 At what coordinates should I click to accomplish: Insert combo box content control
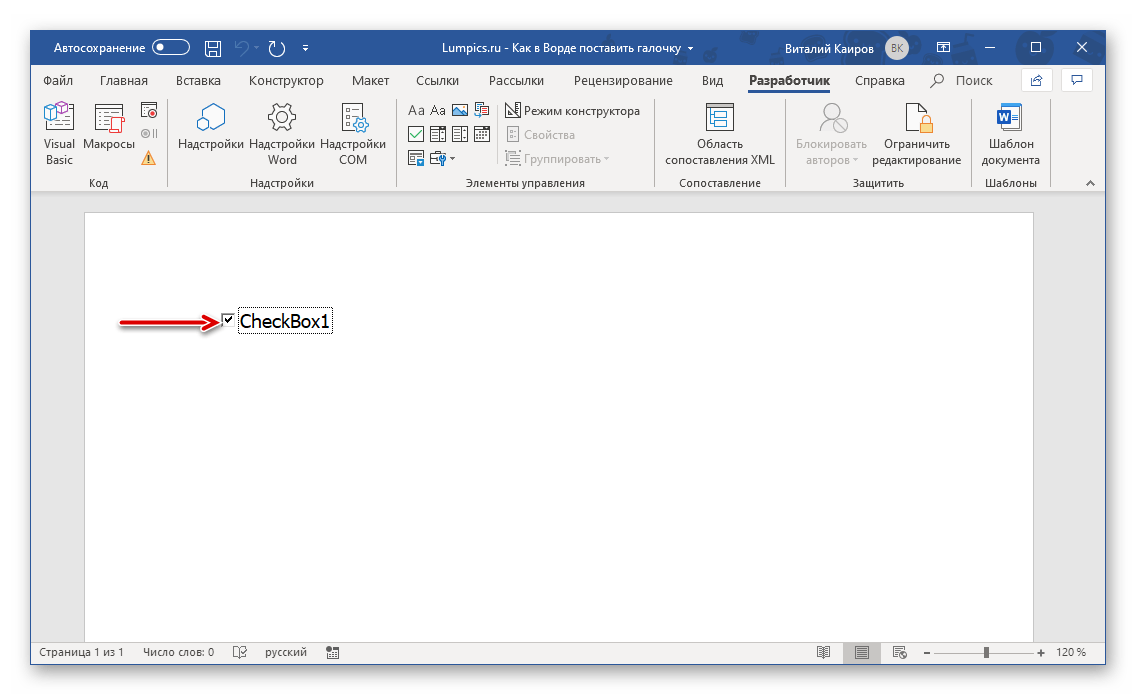pos(438,134)
